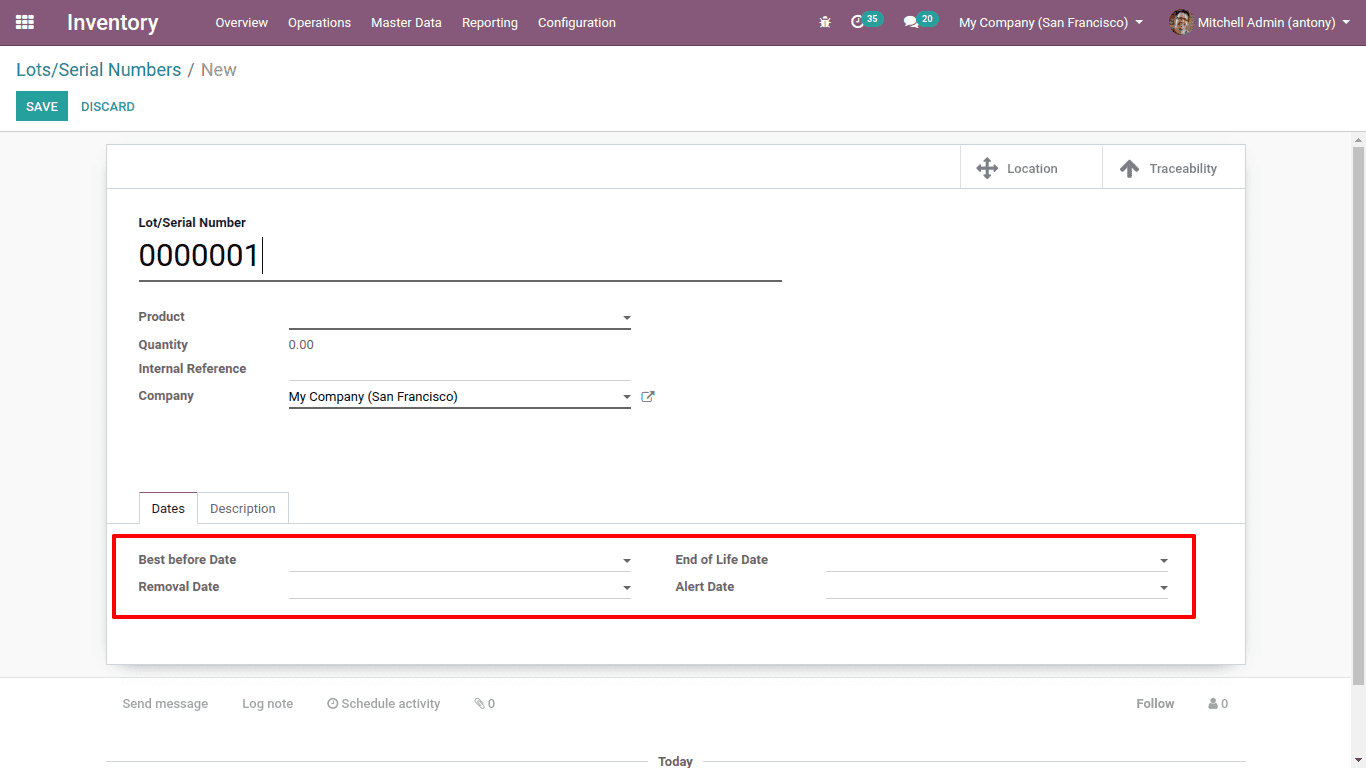Click the Inventory app title
The width and height of the screenshot is (1366, 768).
click(112, 22)
